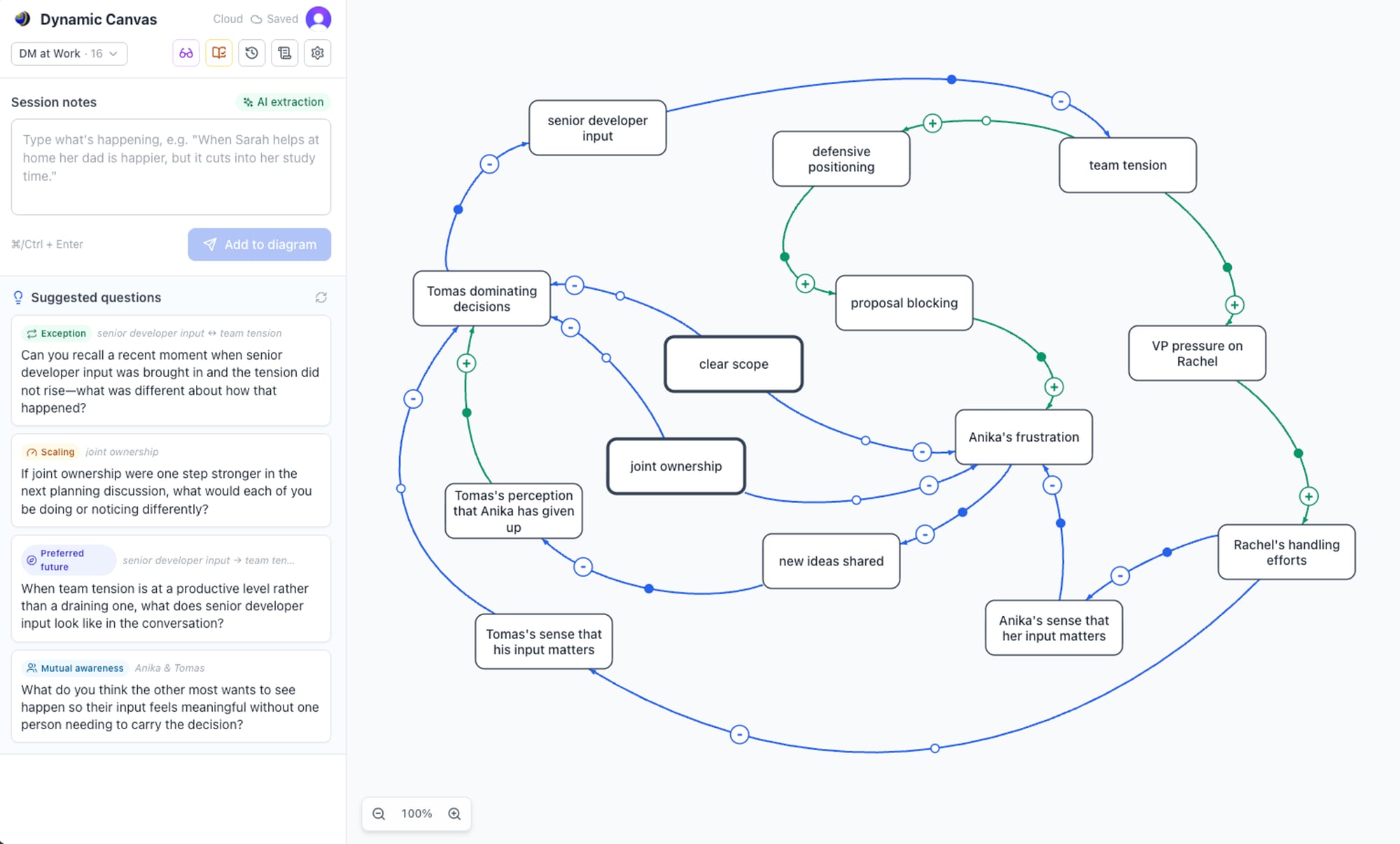Select the team tension node
The width and height of the screenshot is (1400, 844).
click(x=1128, y=165)
